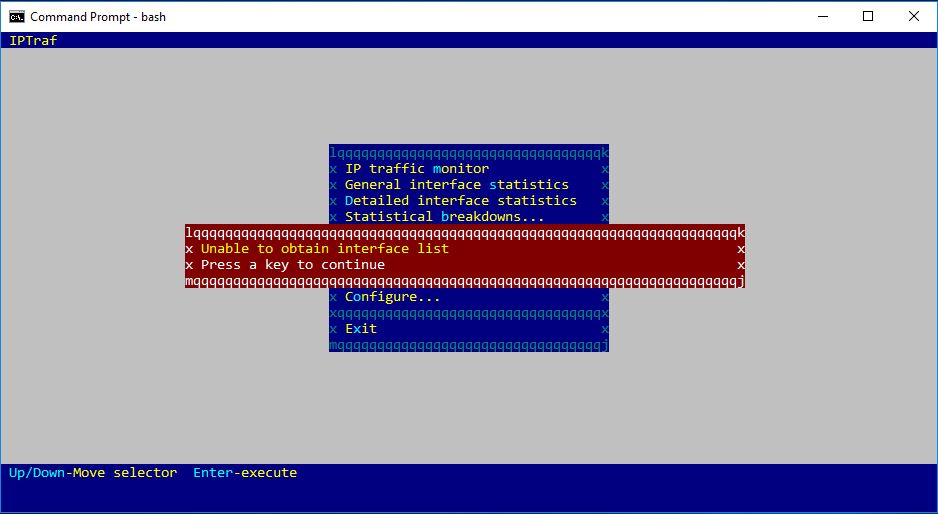This screenshot has height=514, width=938.
Task: Minimize the Command Prompt window
Action: [x=823, y=17]
